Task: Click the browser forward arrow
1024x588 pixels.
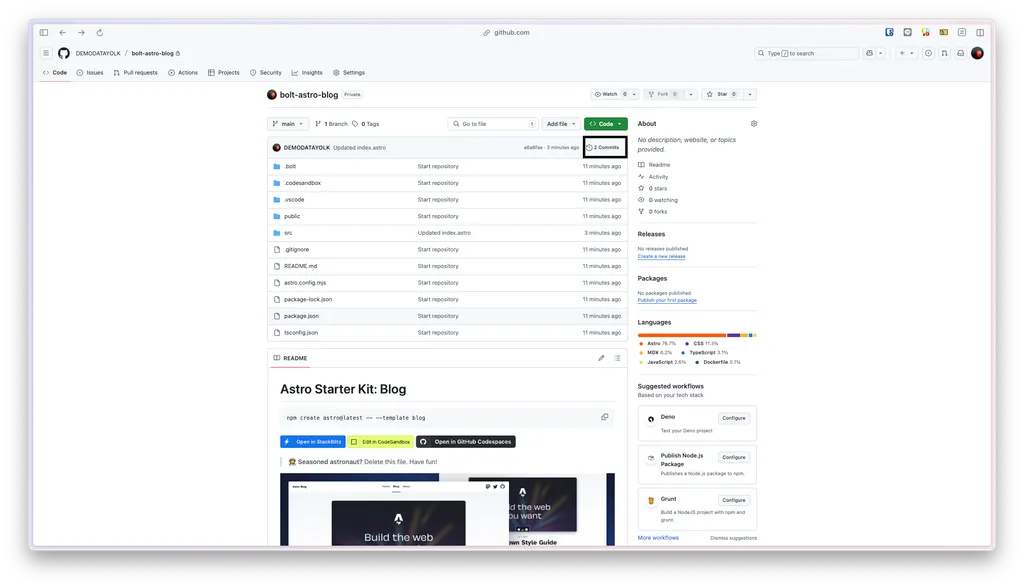Action: point(81,32)
